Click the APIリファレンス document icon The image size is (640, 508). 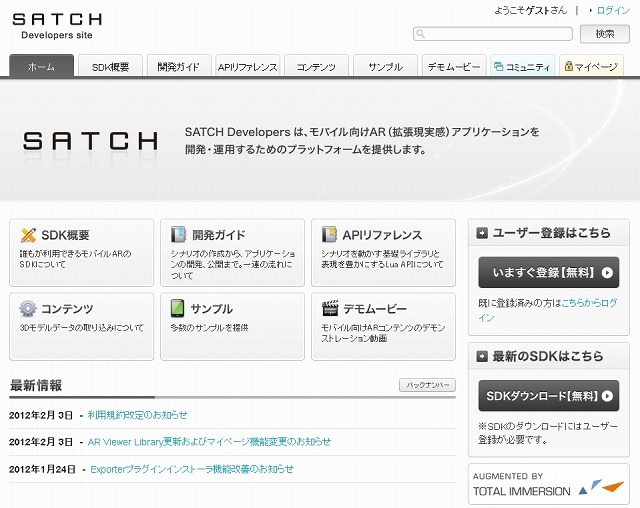329,235
